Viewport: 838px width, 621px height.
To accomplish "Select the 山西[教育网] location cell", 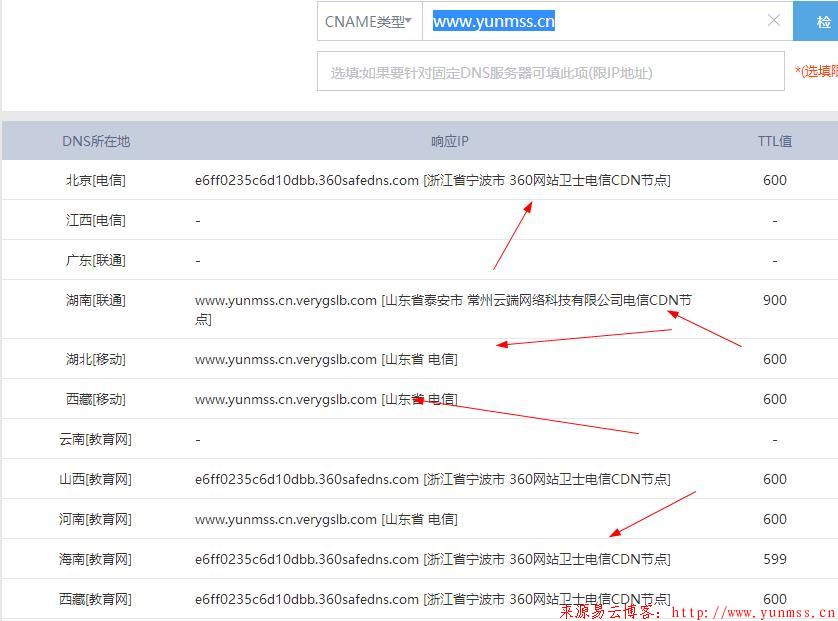I will 96,479.
